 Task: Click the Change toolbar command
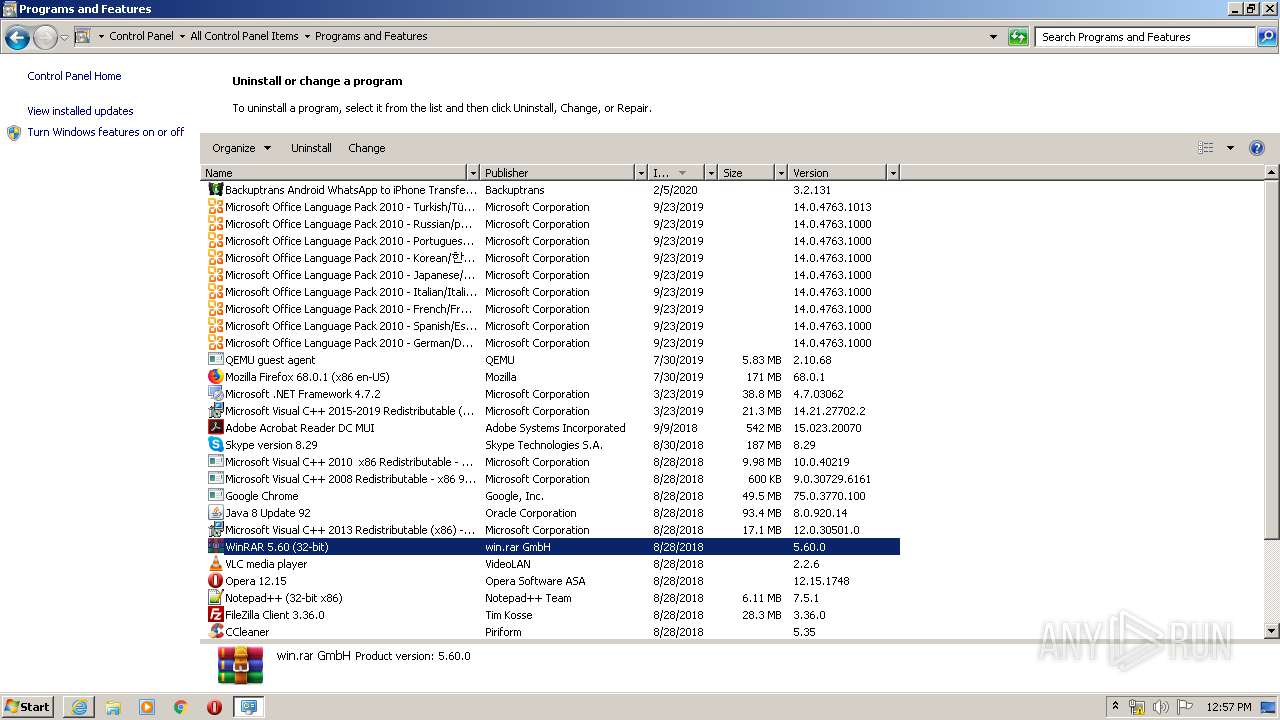click(x=367, y=148)
